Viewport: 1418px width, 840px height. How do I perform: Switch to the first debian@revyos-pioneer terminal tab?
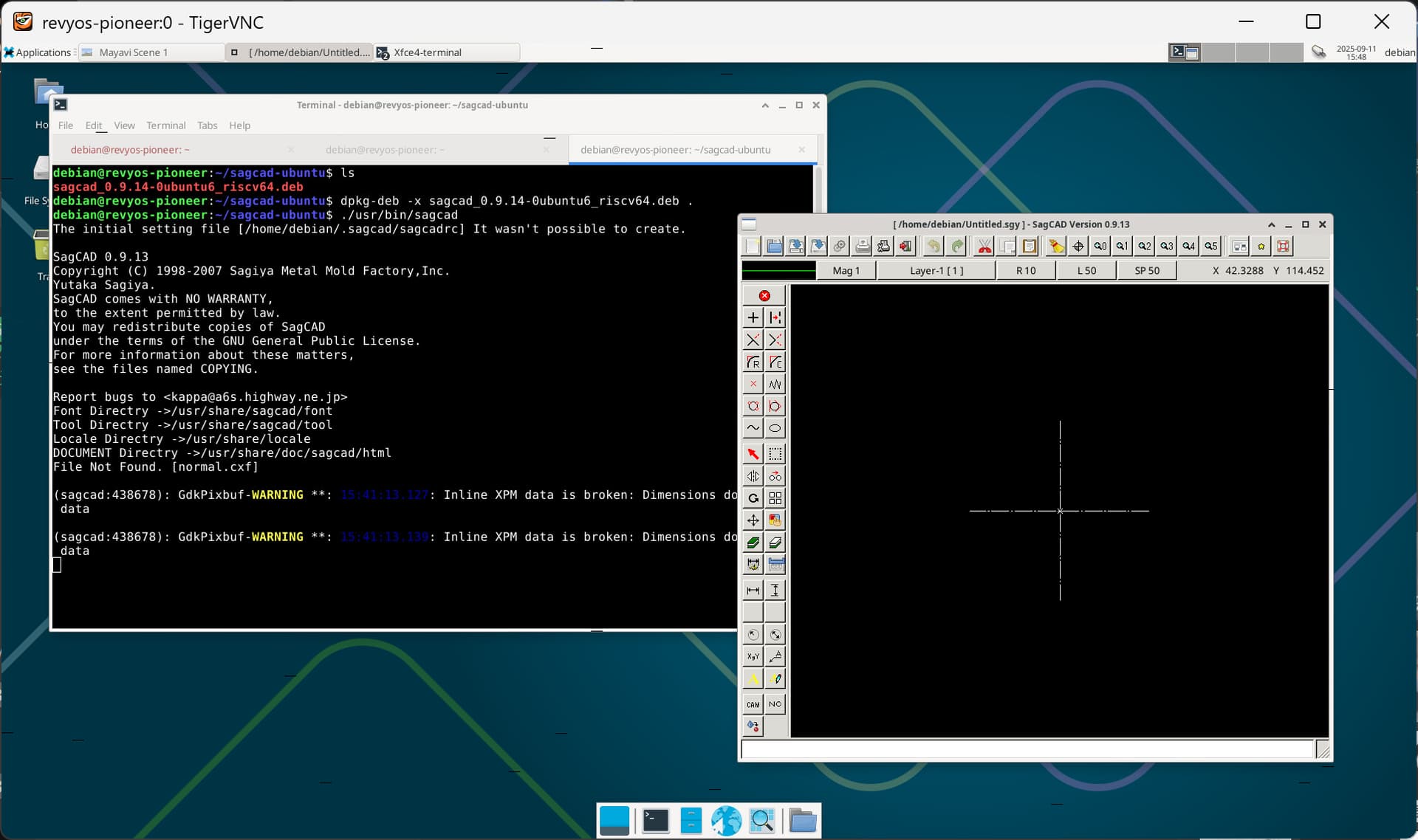(x=130, y=150)
